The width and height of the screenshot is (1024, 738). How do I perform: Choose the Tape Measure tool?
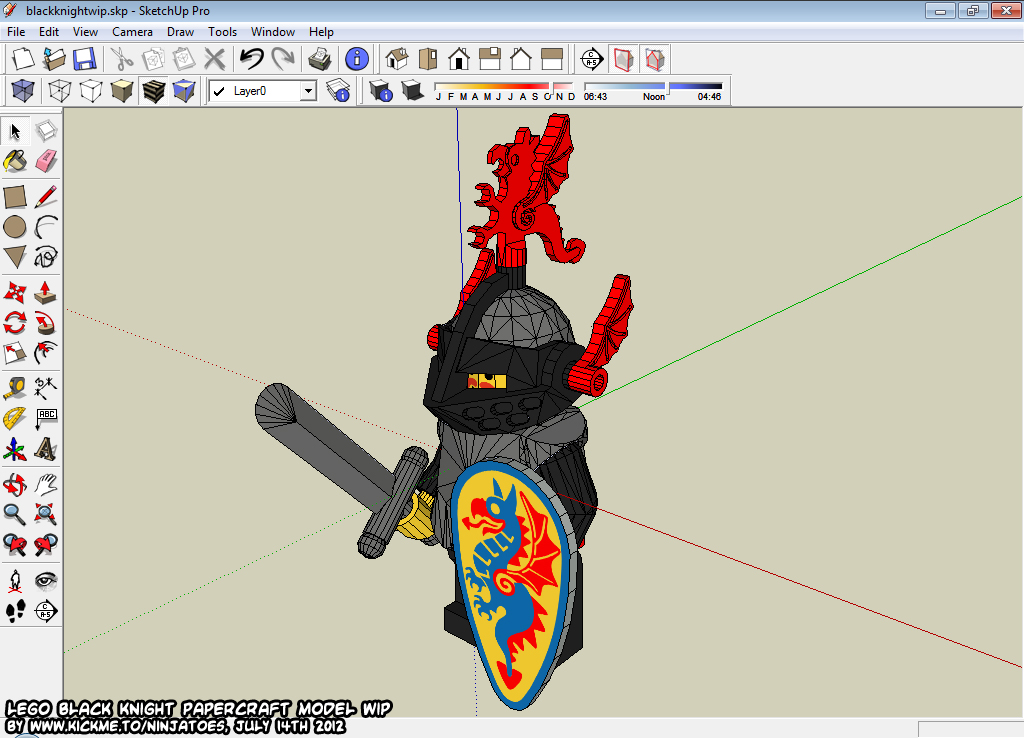(14, 386)
